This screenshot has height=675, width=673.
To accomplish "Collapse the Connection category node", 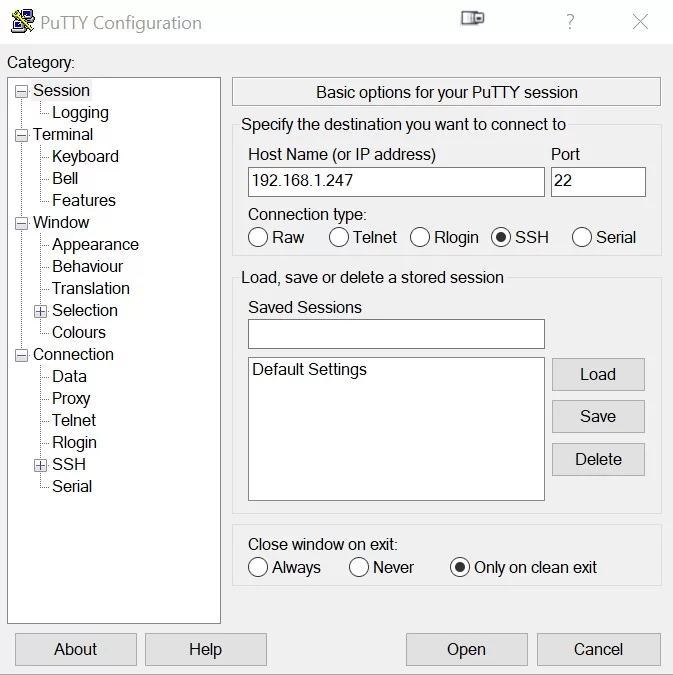I will click(22, 355).
